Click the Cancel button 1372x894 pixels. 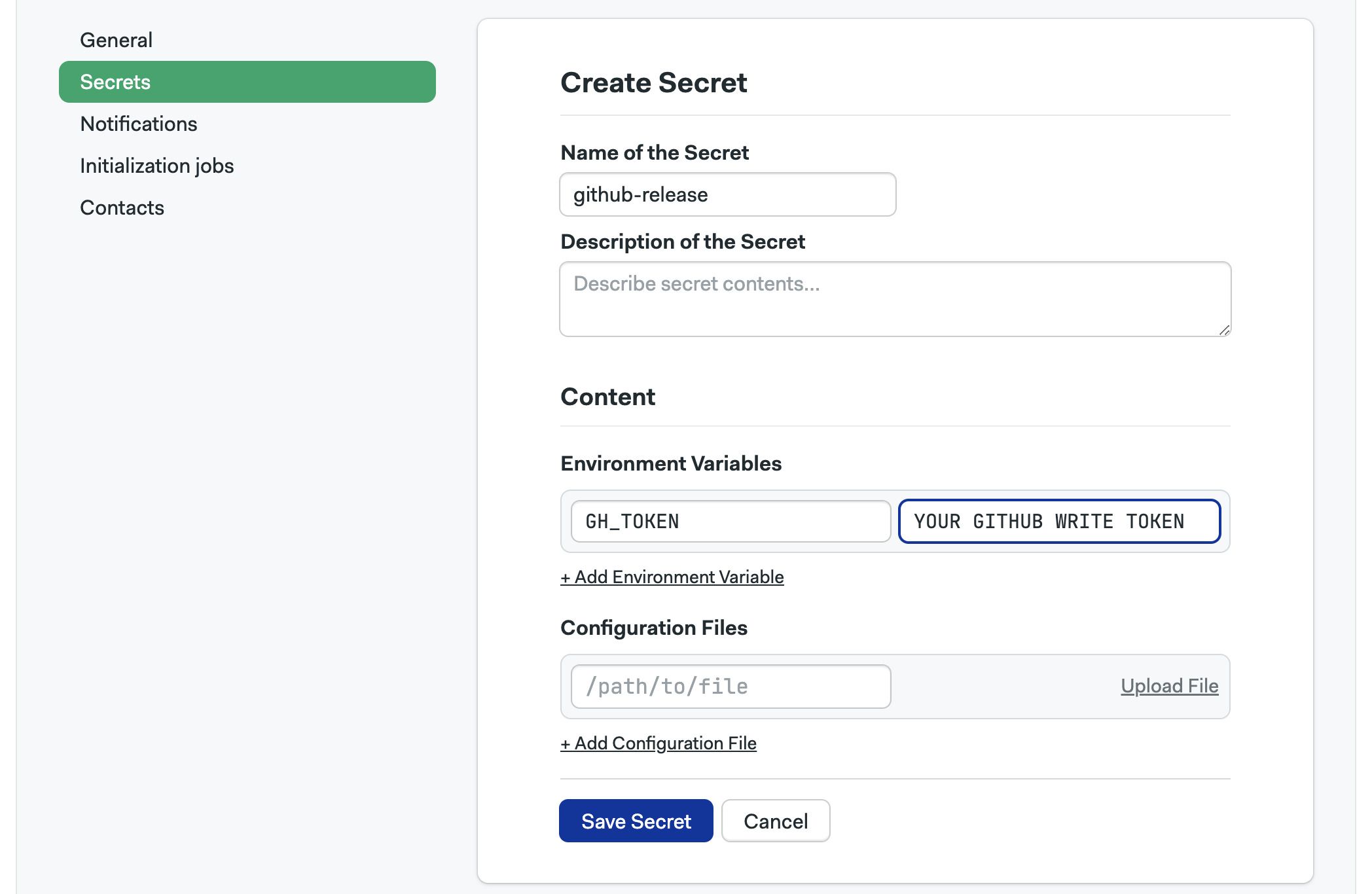coord(776,820)
